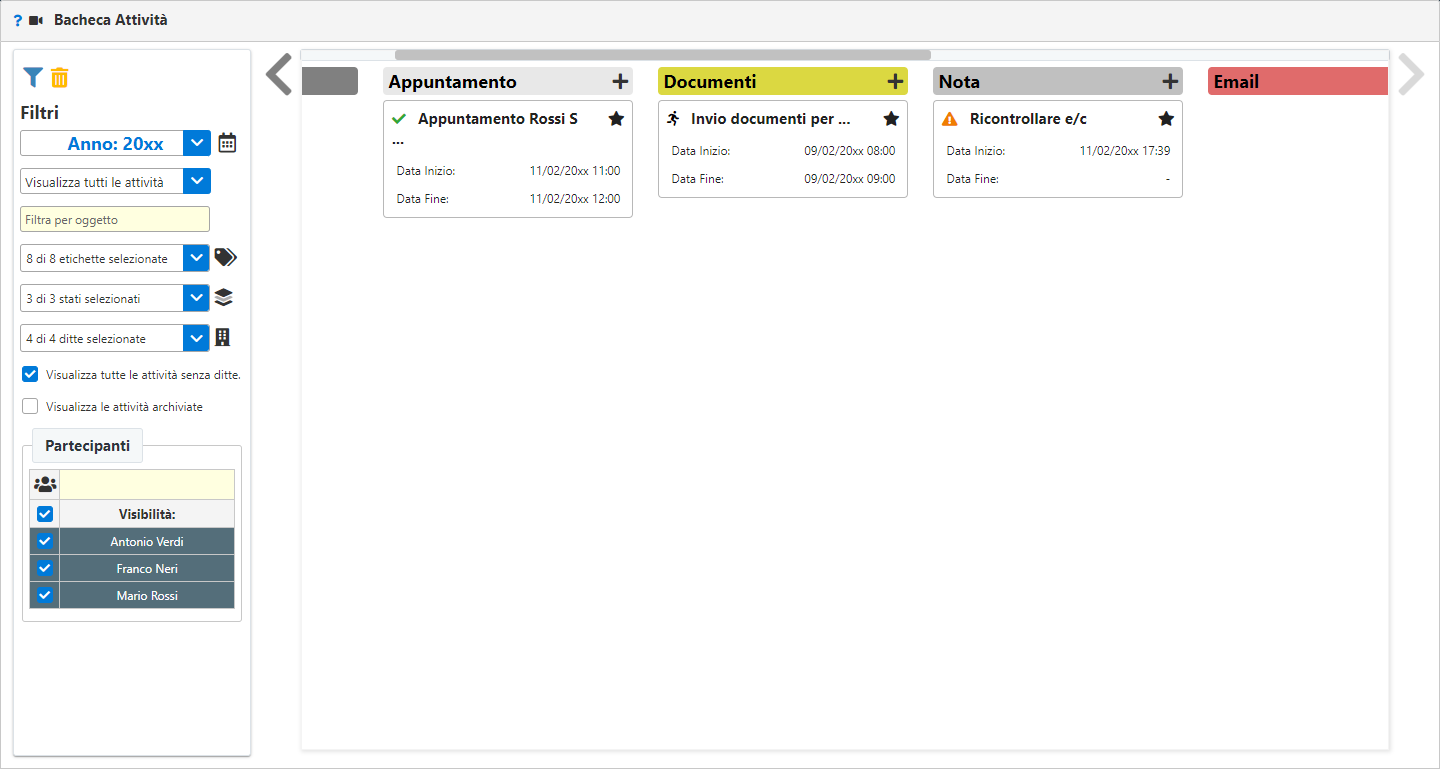Uncheck Franco Neri participant checkbox
The image size is (1440, 769).
(45, 568)
